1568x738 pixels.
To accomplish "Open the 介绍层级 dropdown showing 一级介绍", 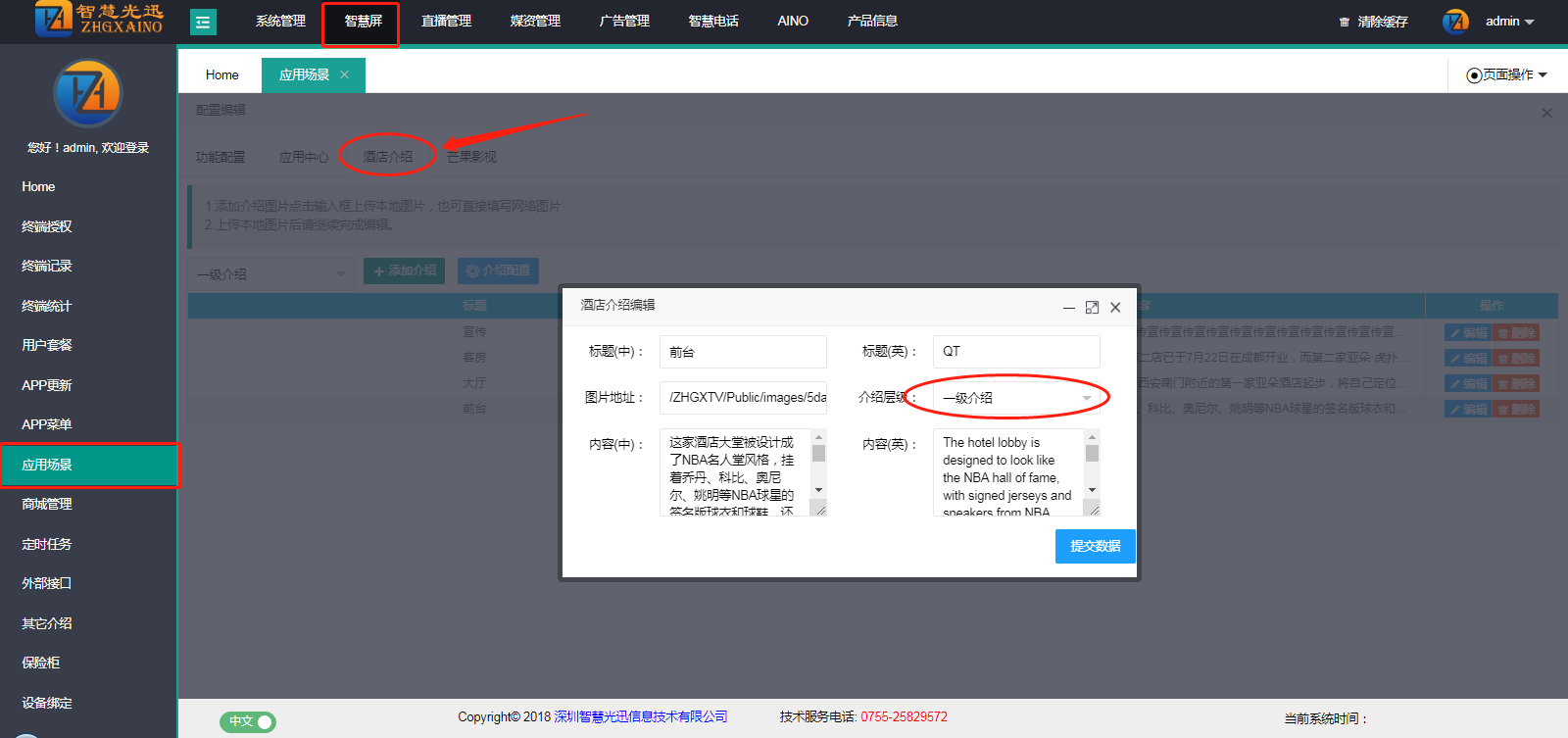I will tap(1016, 398).
